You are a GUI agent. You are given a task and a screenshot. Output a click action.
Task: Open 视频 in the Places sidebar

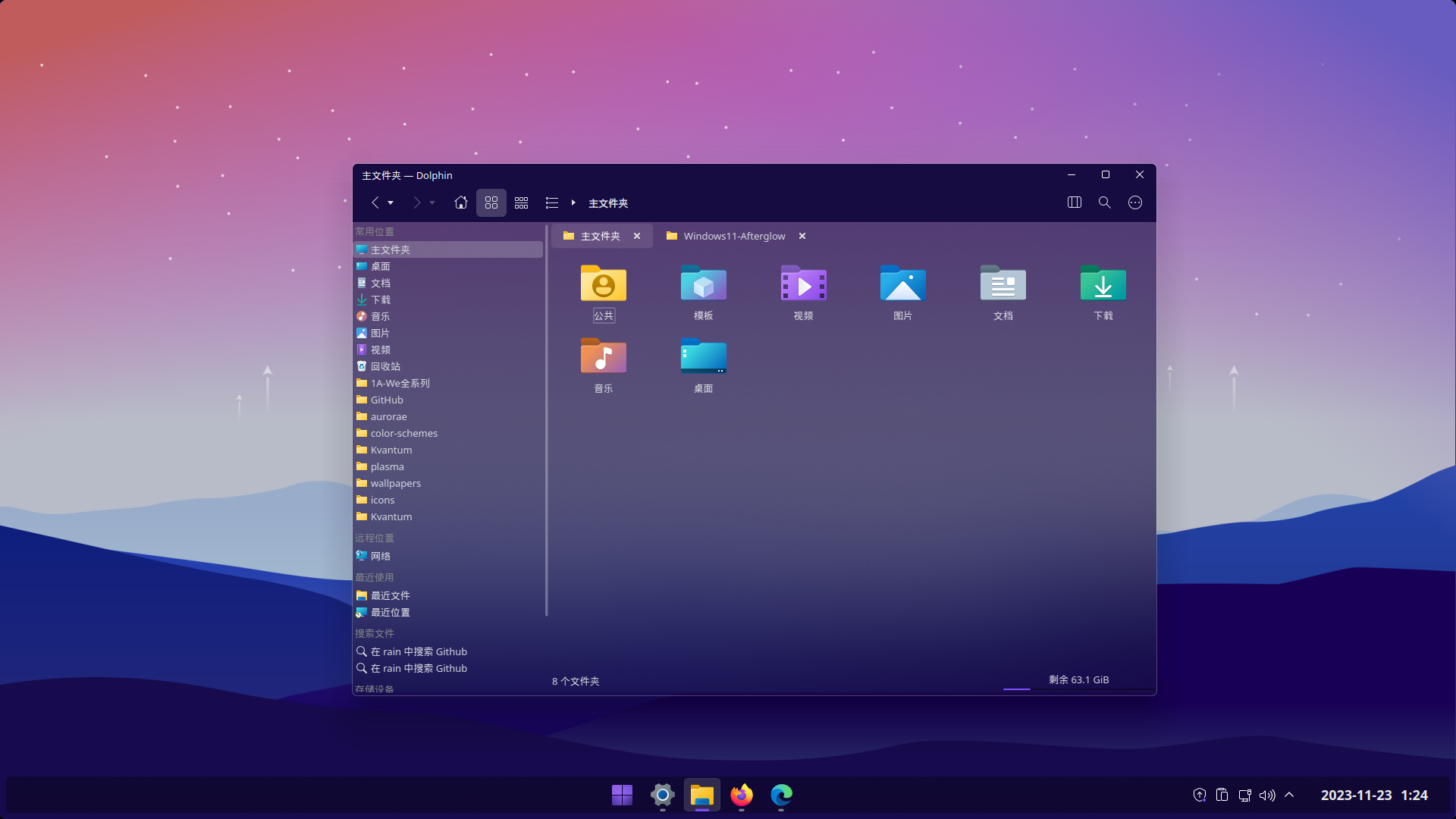448,350
